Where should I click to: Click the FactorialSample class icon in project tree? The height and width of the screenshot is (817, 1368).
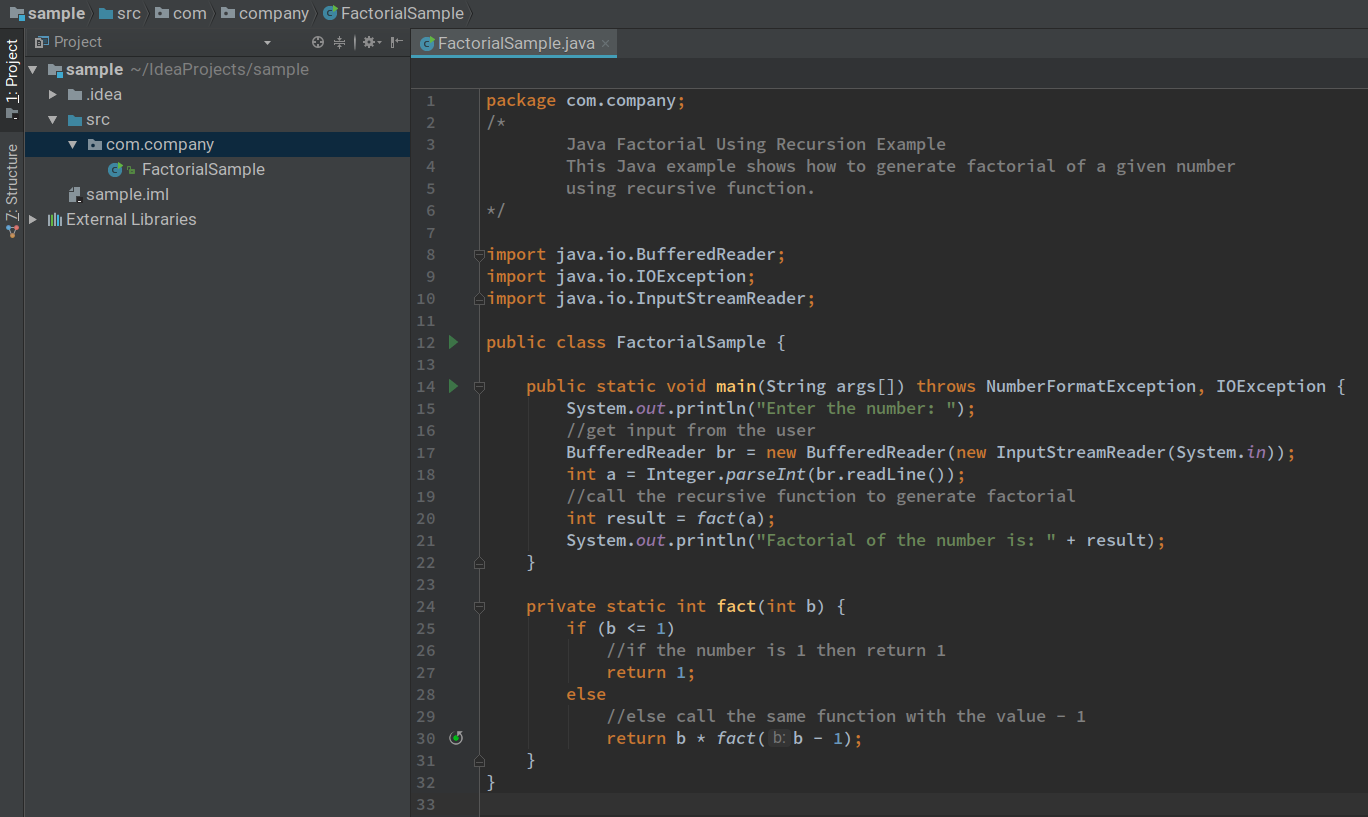(x=115, y=169)
